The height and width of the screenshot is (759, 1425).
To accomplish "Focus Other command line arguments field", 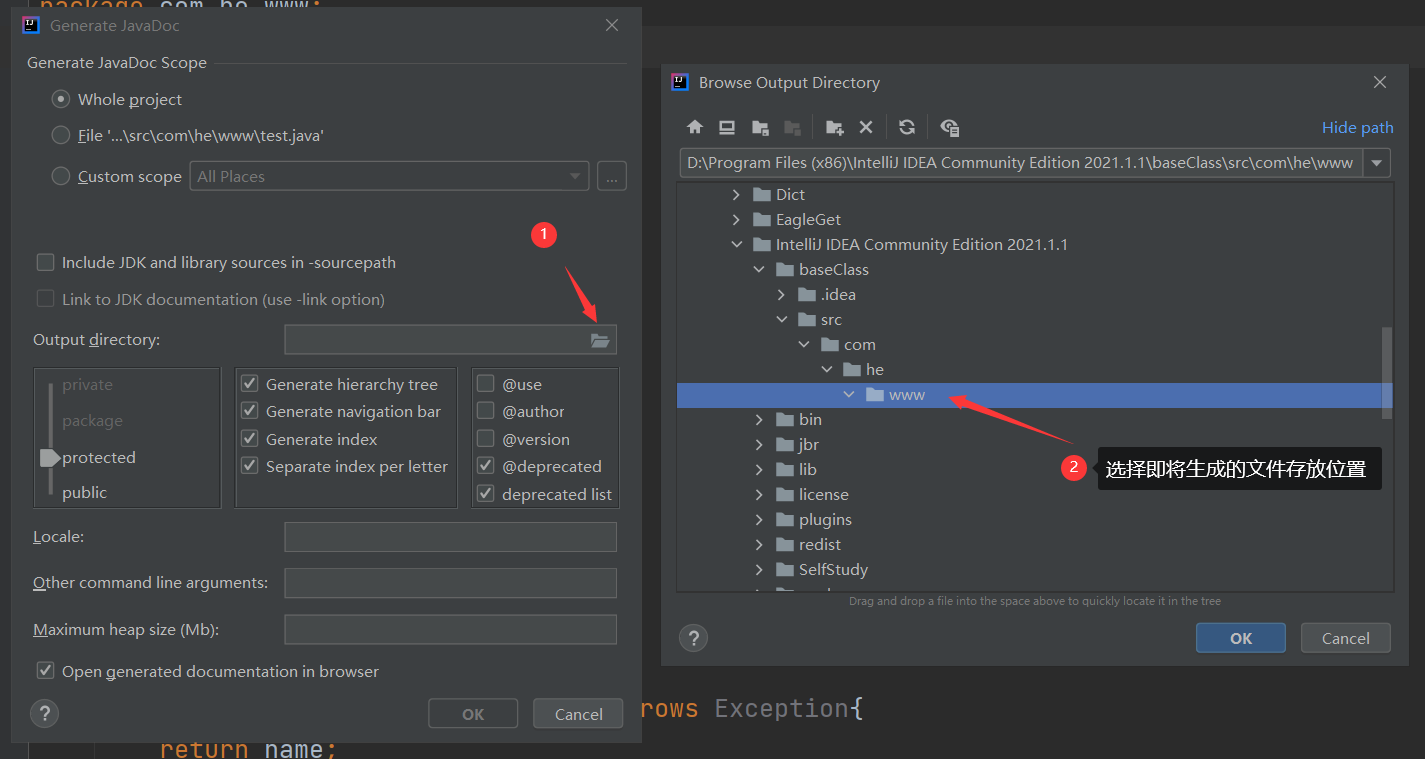I will [450, 583].
